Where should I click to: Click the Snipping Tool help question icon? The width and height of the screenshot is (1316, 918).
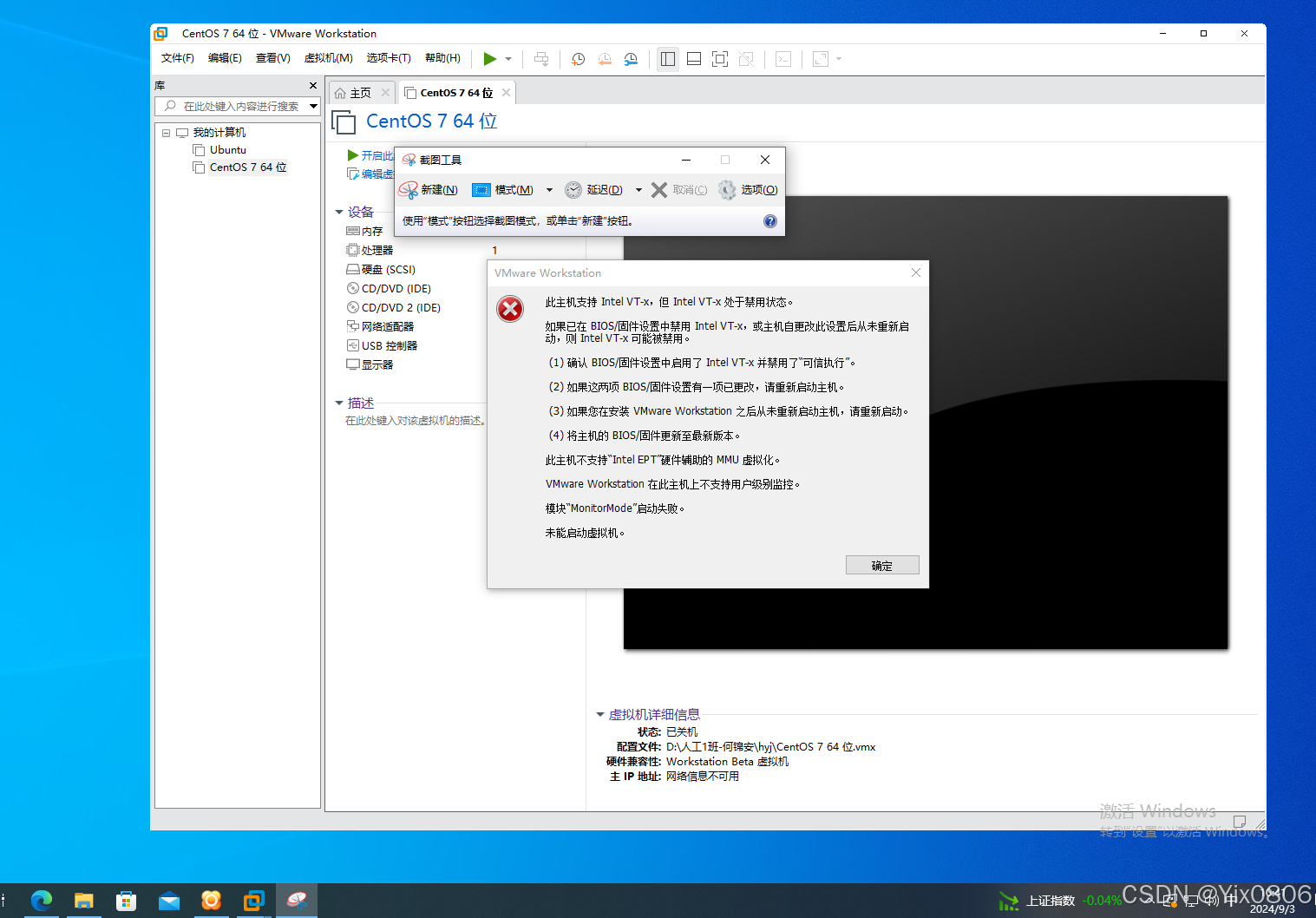pos(770,221)
